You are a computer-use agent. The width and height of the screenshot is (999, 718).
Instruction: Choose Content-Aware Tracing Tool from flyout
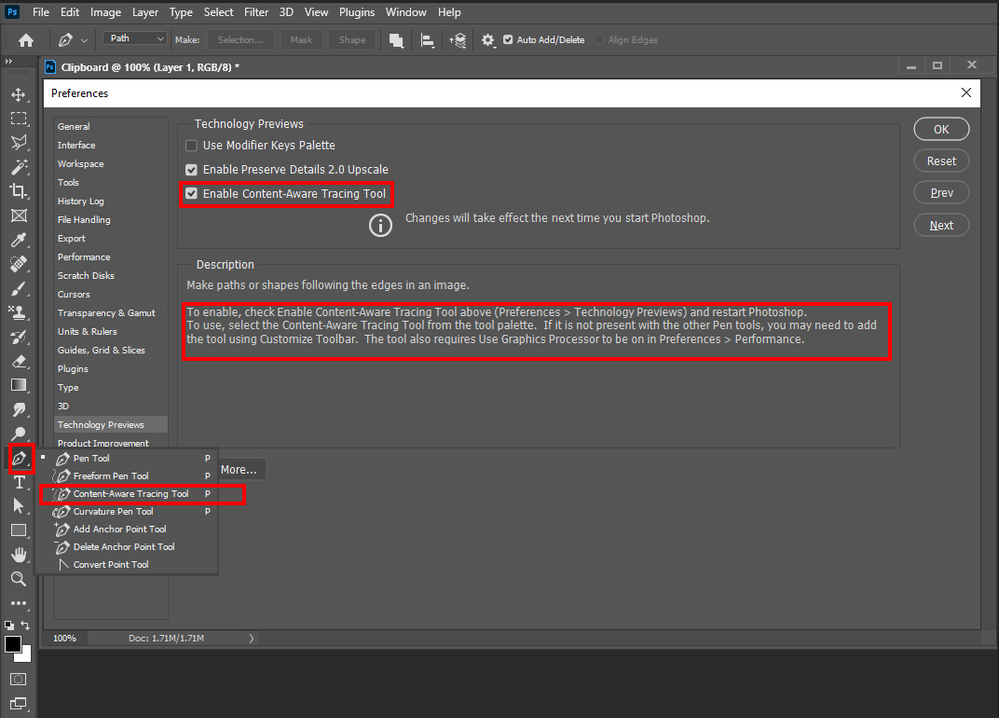click(129, 494)
